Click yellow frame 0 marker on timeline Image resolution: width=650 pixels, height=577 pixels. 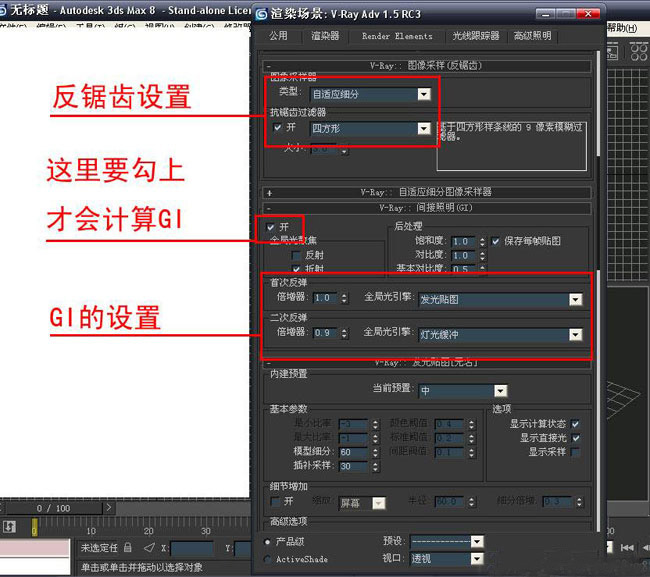34,527
